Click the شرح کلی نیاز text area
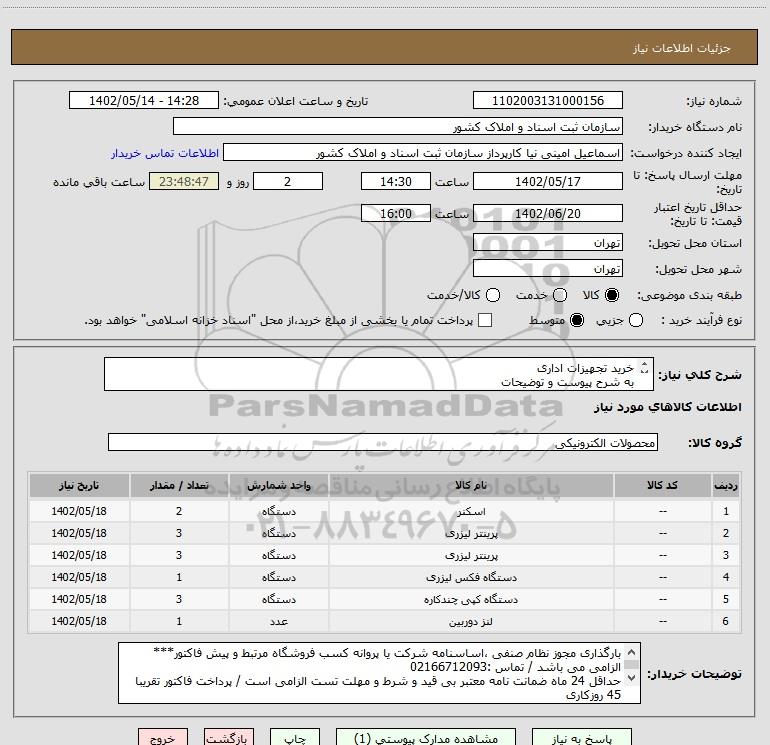 coord(379,374)
